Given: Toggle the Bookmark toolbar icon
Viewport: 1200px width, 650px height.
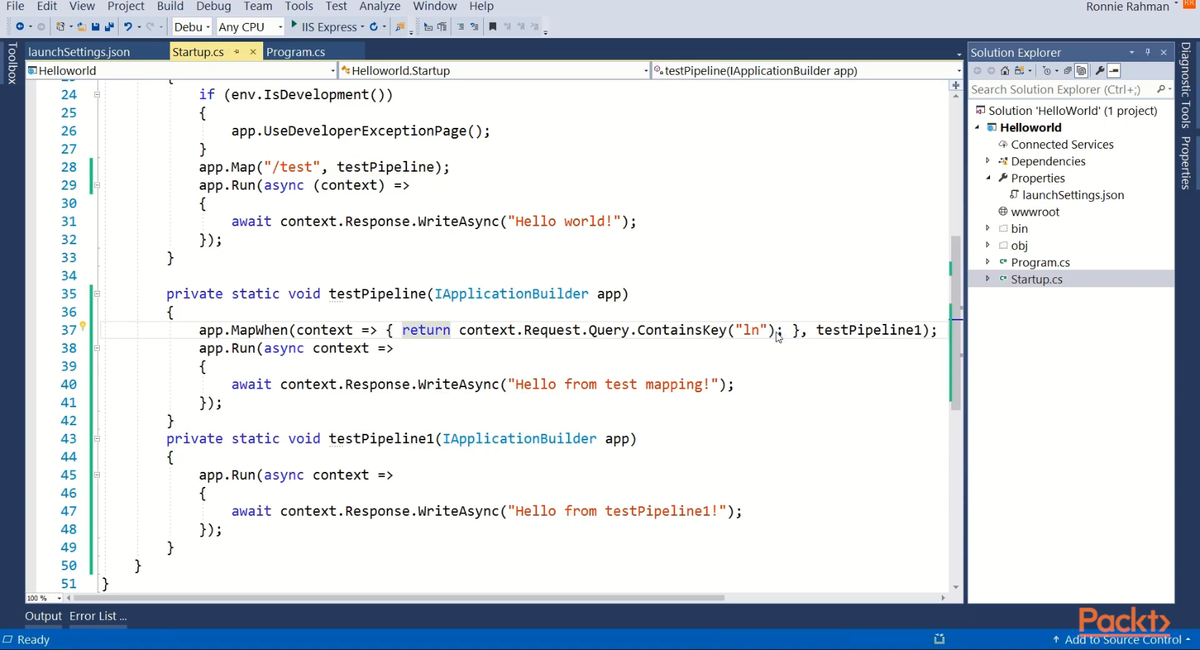Looking at the screenshot, I should 492,26.
